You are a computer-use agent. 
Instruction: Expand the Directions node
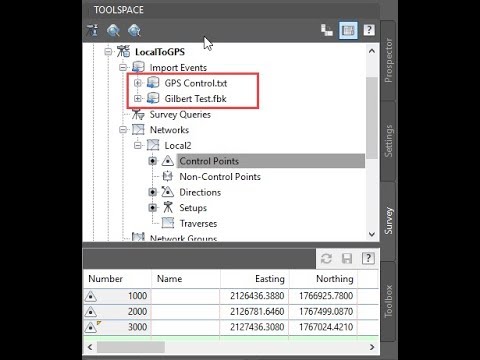click(152, 192)
